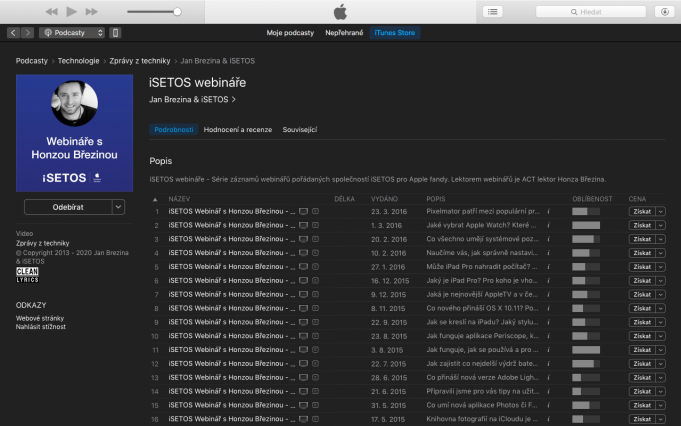Click the video screen icon on episode 2
Screen dimensions: 681x426
pos(304,226)
